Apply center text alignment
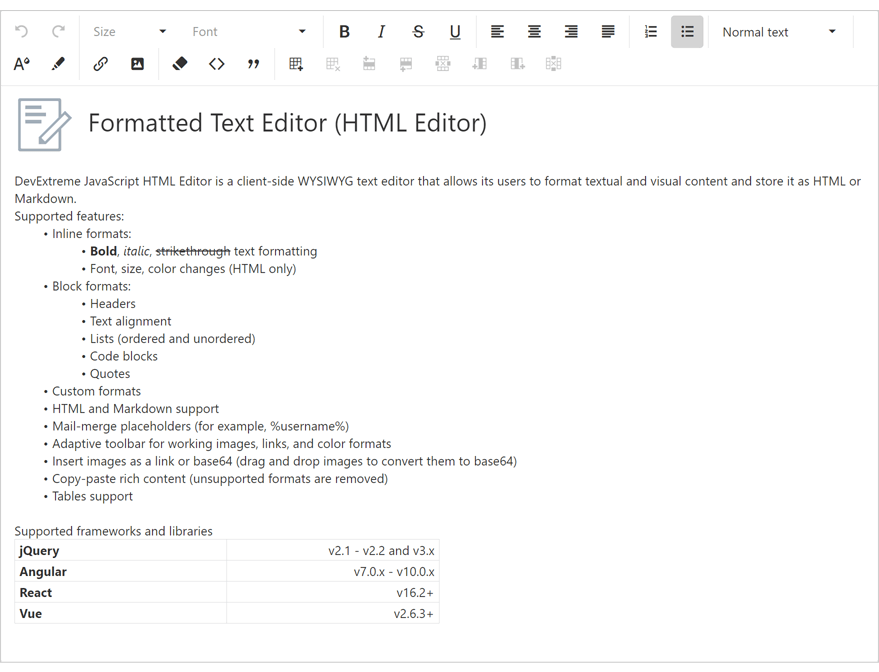Screen dimensions: 879x672 [534, 31]
